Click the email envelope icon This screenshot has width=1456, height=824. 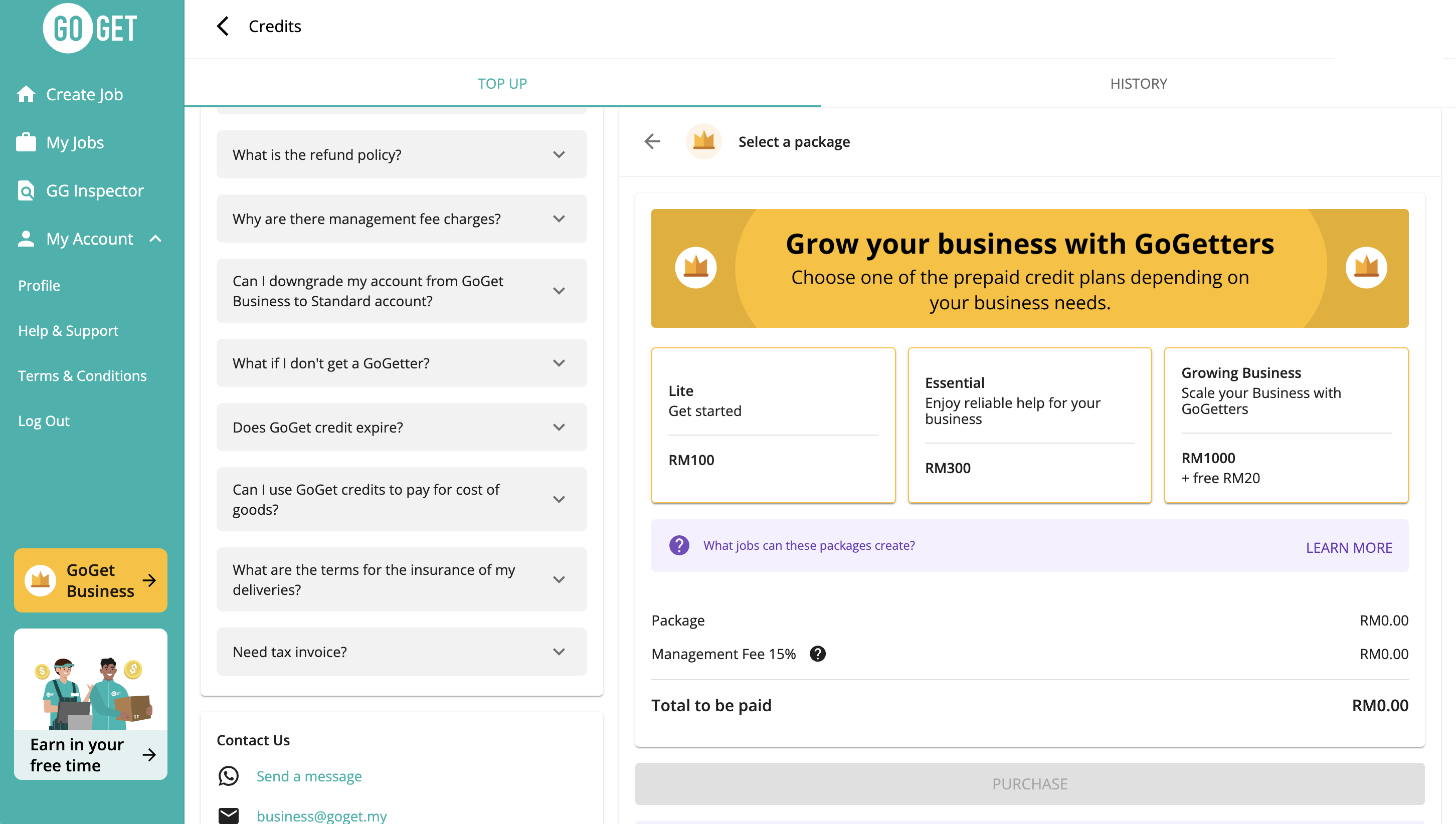click(229, 815)
